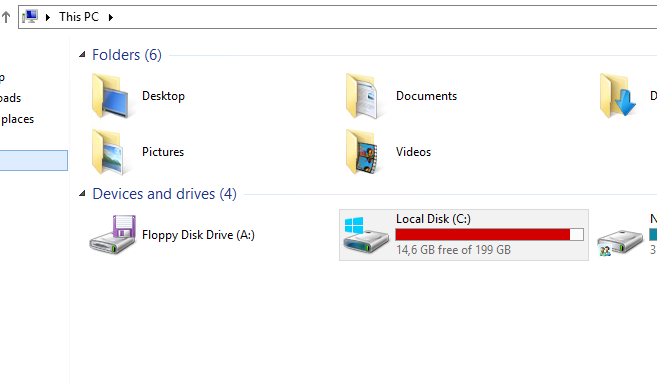Click the Floppy Disk Drive (A:) label
Screen dimensions: 657x385
click(198, 235)
